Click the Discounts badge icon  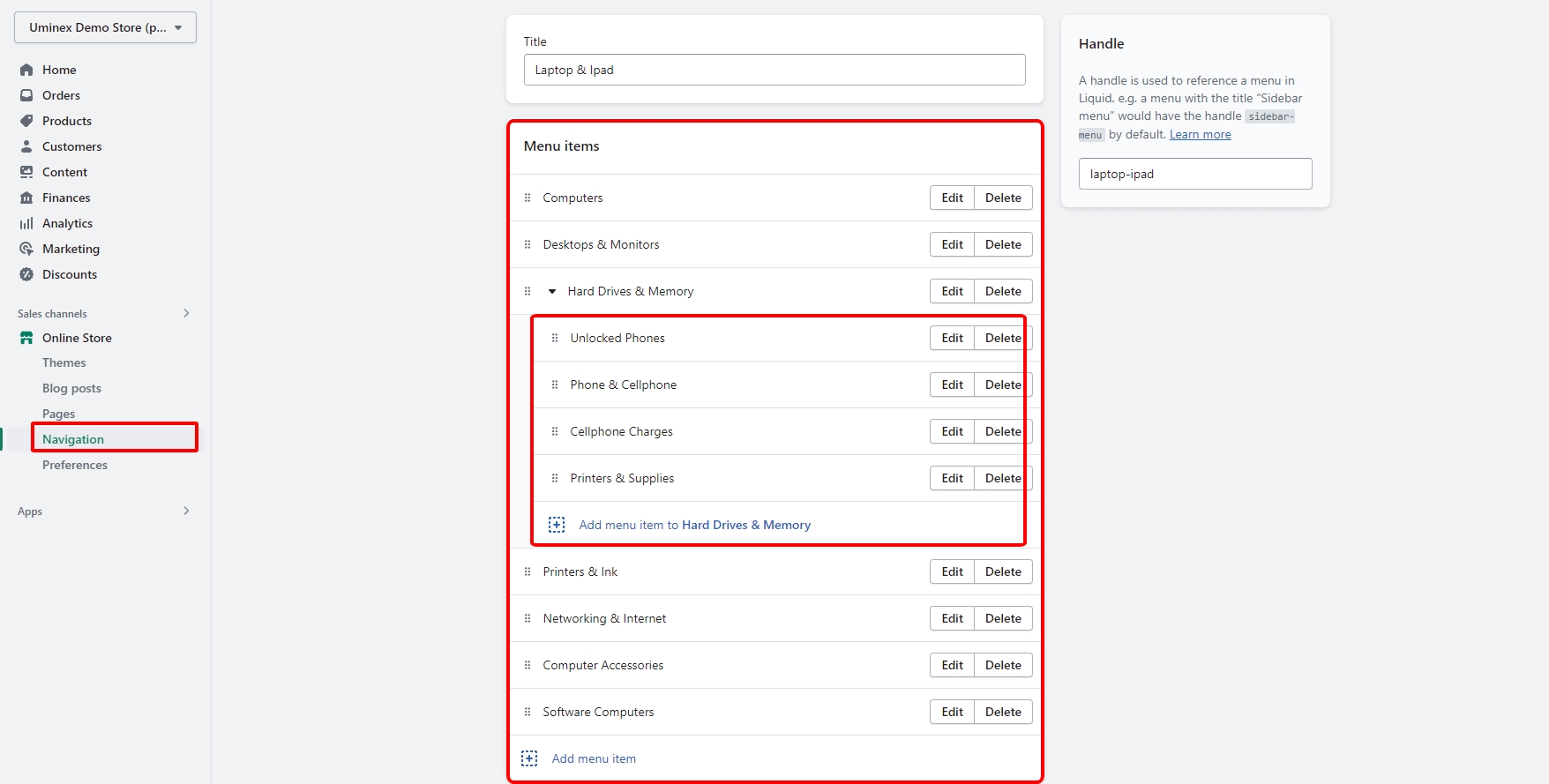point(26,274)
